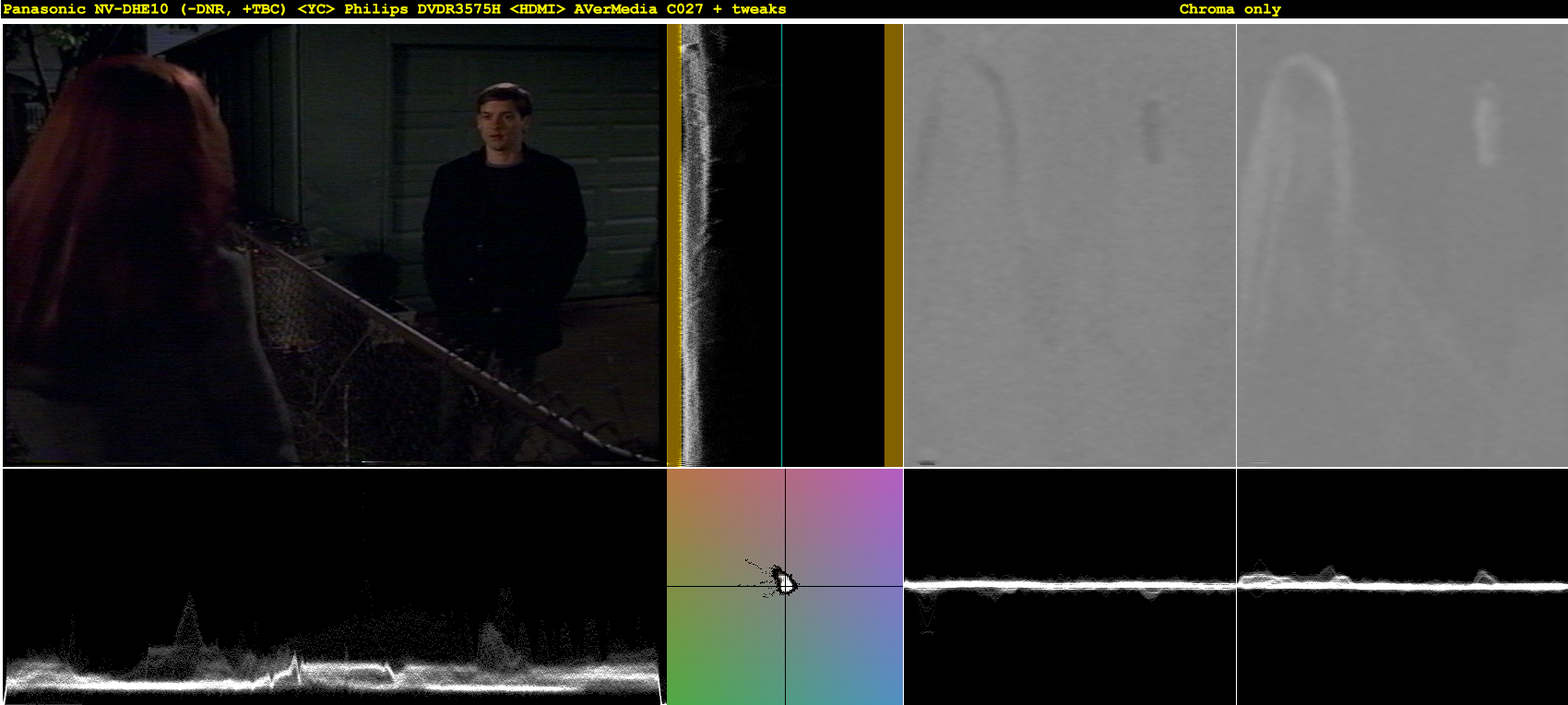The height and width of the screenshot is (705, 1568).
Task: Click the teal vertical line in scope
Action: (781, 245)
